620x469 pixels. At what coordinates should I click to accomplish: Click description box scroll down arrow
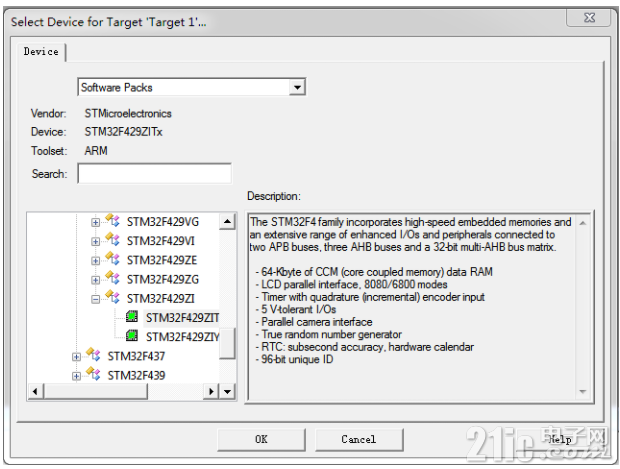click(582, 391)
